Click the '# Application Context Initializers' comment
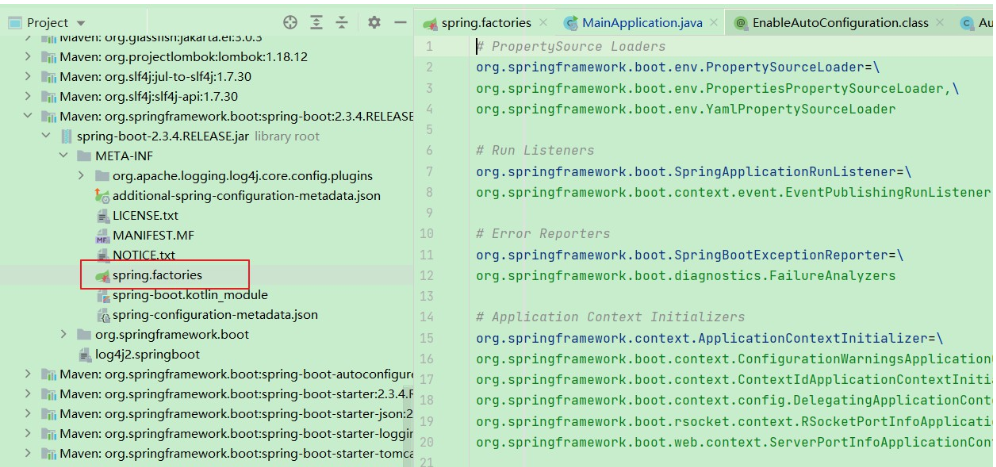This screenshot has width=996, height=467. [x=610, y=316]
